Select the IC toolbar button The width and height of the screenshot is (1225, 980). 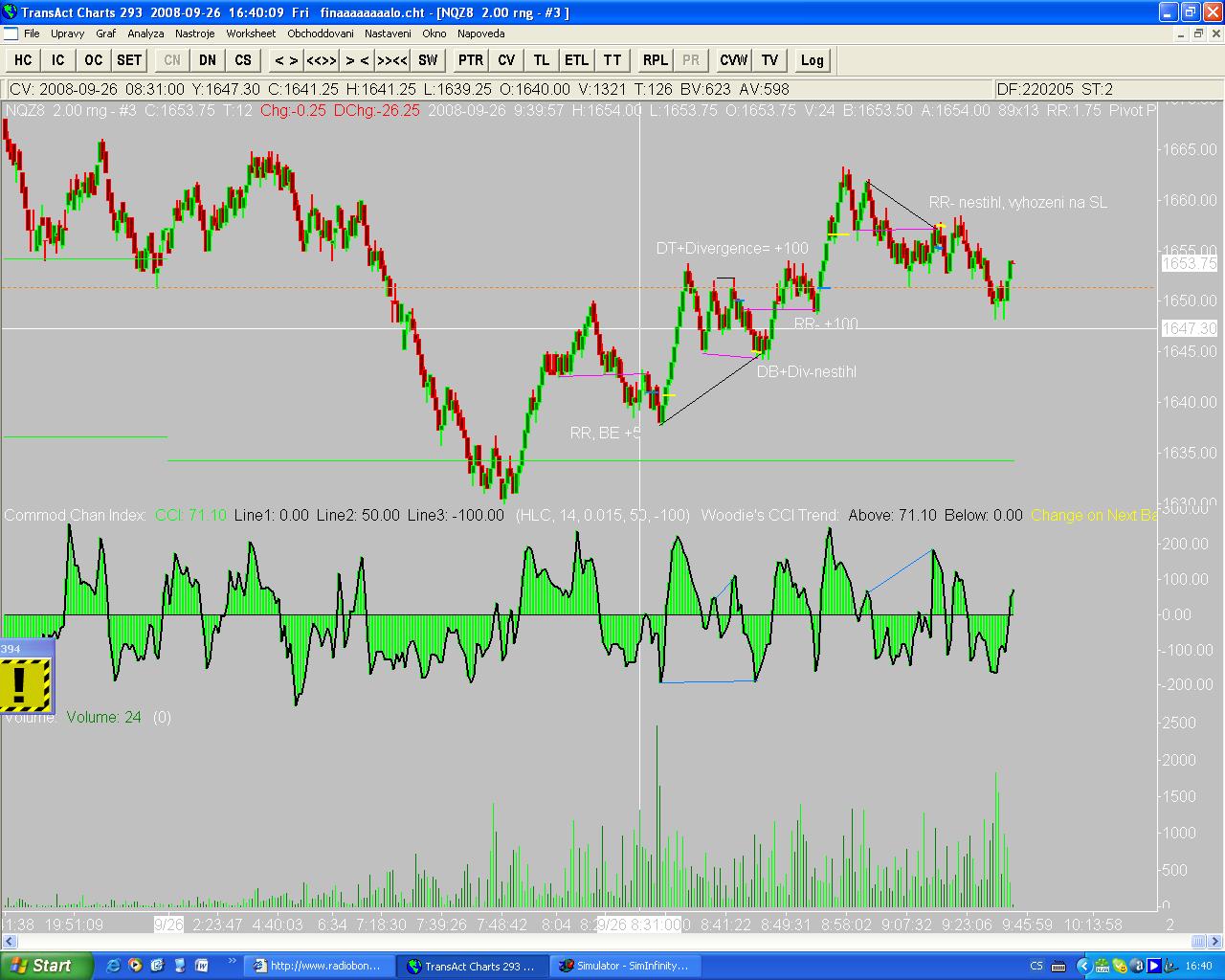[x=58, y=60]
